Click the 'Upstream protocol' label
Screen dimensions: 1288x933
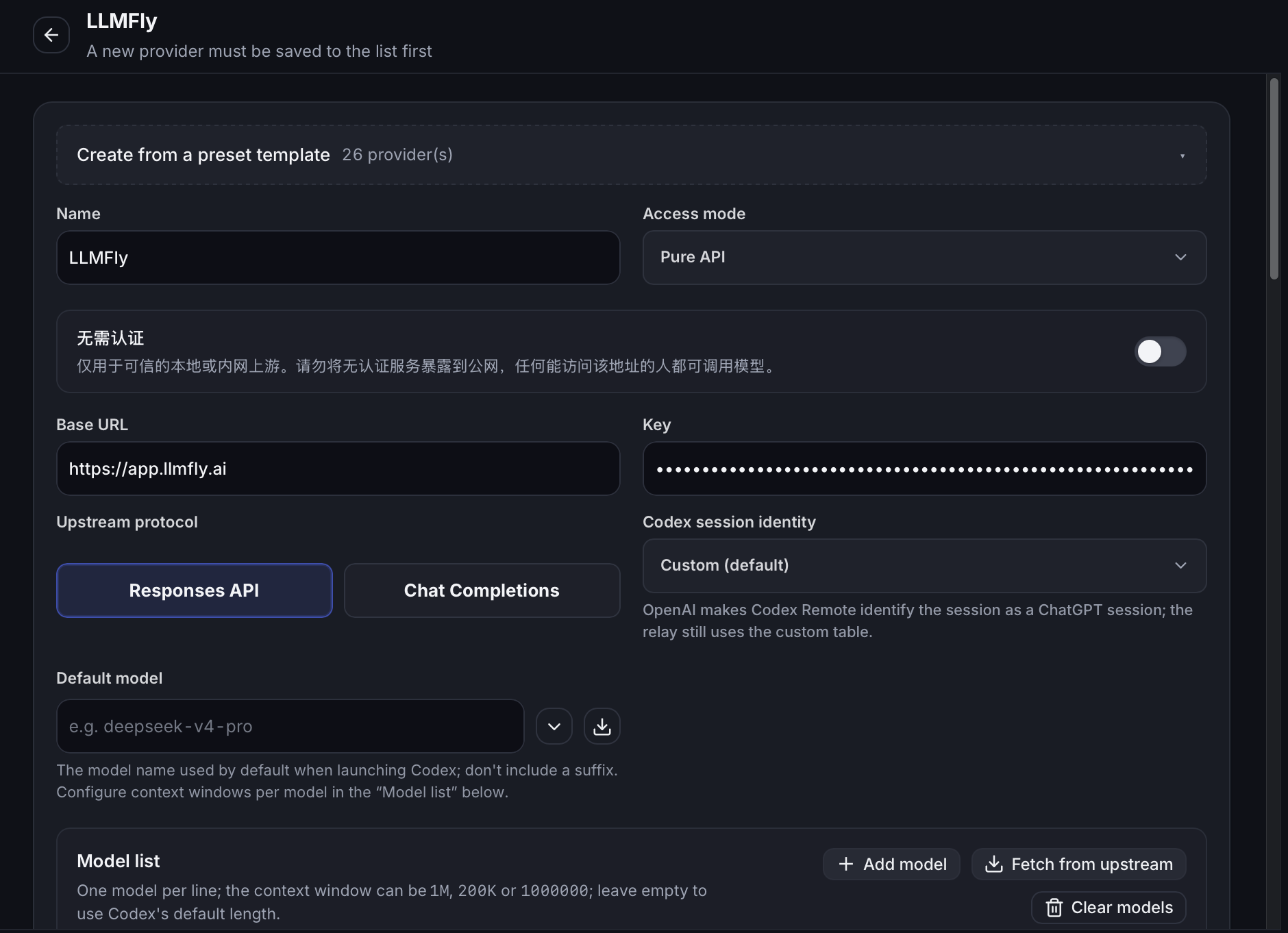(127, 522)
